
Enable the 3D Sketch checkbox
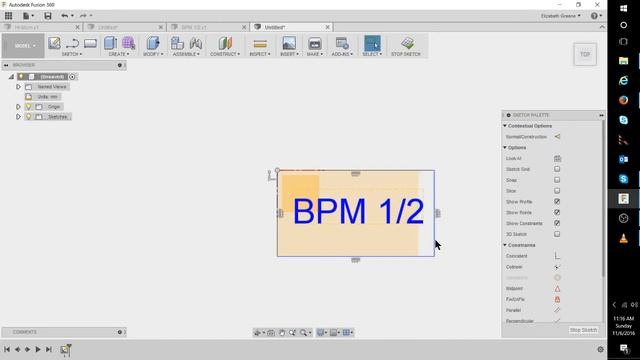557,234
